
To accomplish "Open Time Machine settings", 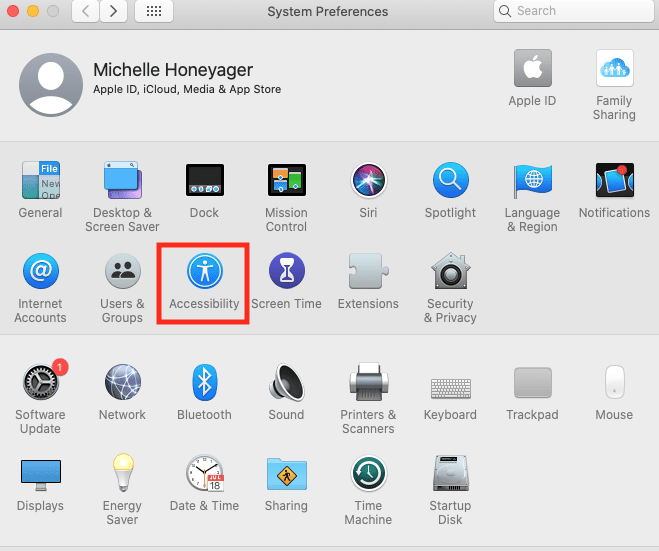I will pos(368,473).
